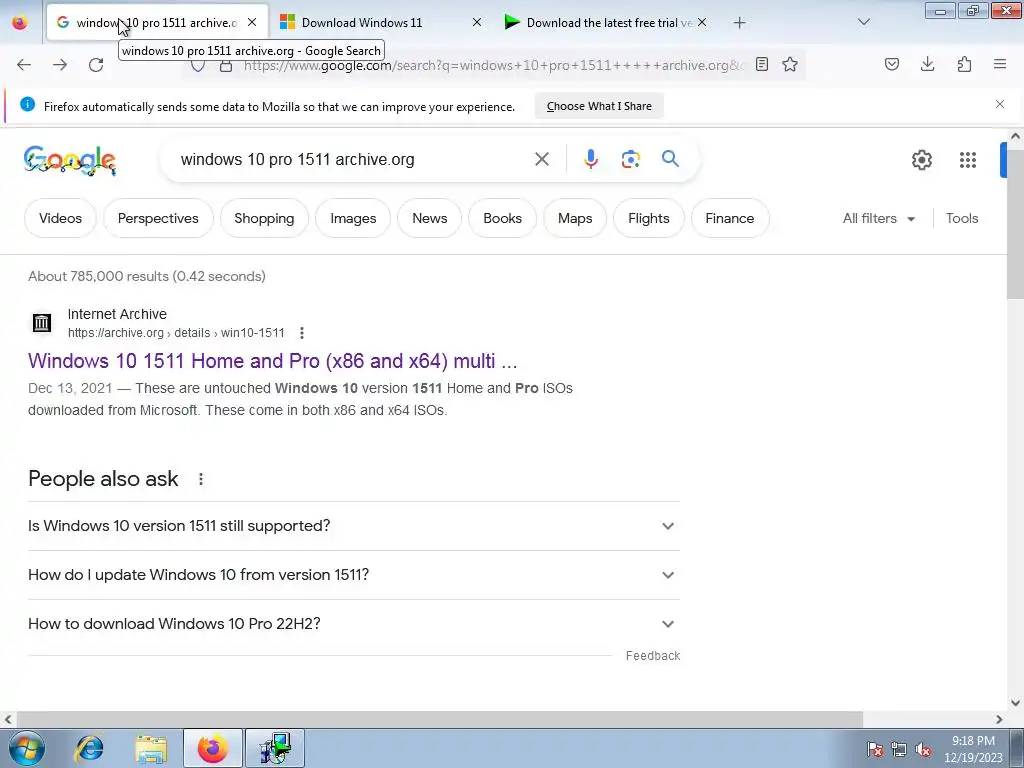Filter results by News
This screenshot has width=1024, height=768.
coord(430,219)
